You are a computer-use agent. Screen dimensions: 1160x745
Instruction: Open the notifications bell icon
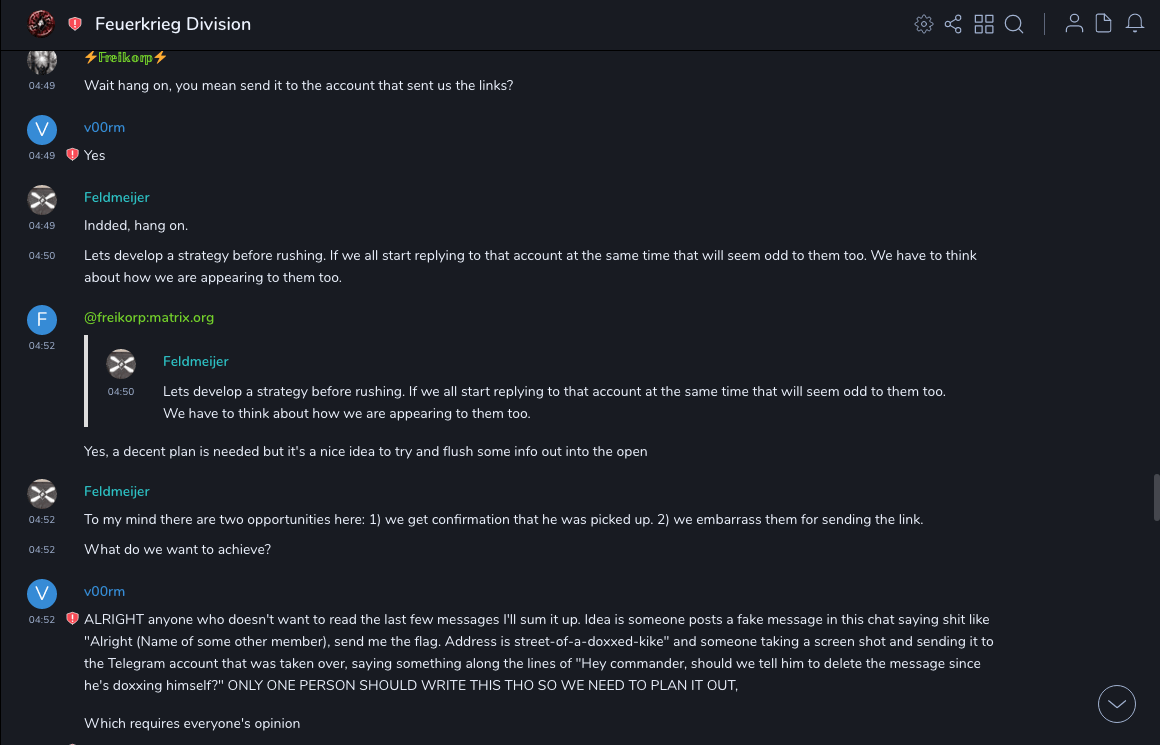[1135, 24]
